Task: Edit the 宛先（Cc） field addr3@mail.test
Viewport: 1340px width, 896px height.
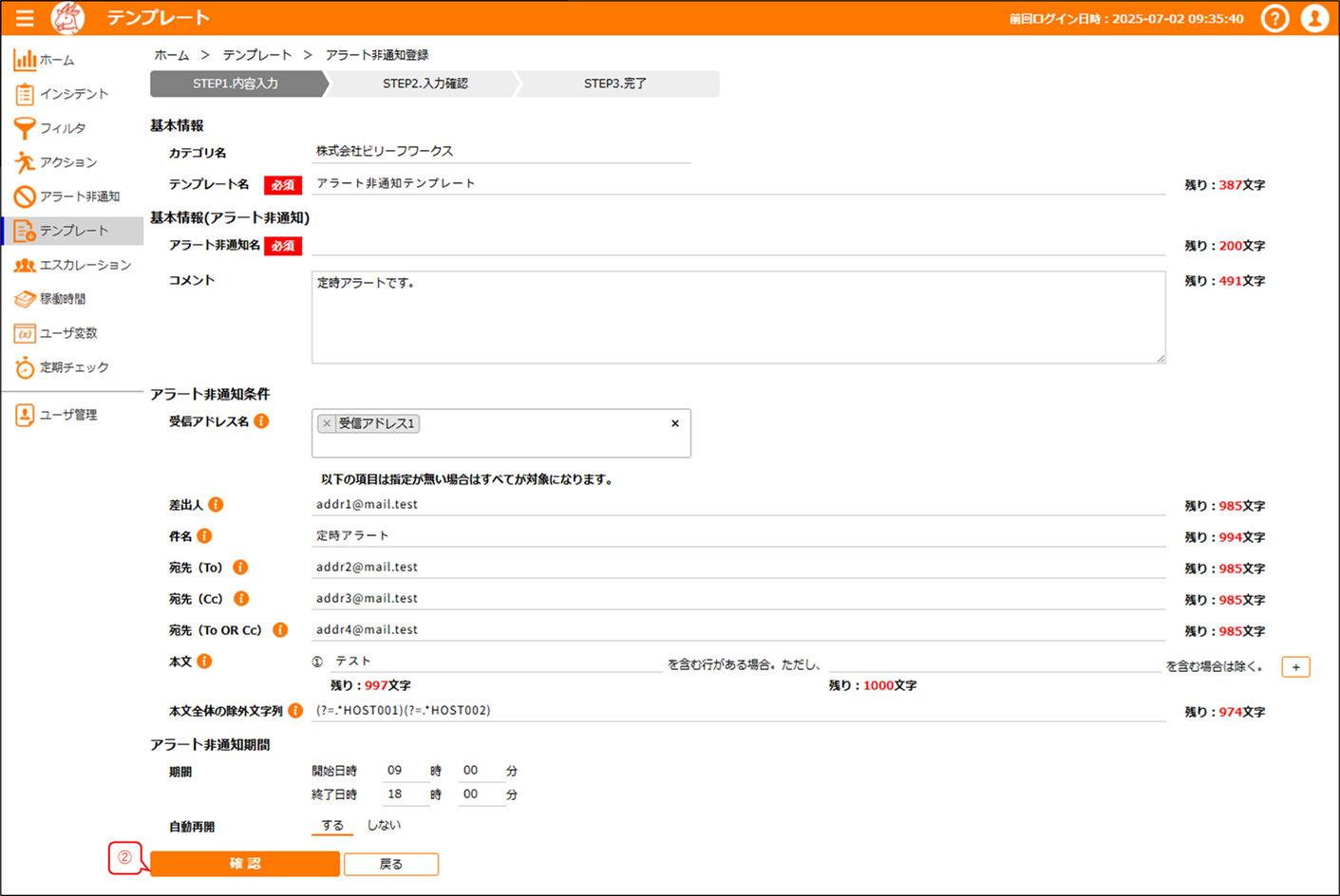Action: pos(739,598)
